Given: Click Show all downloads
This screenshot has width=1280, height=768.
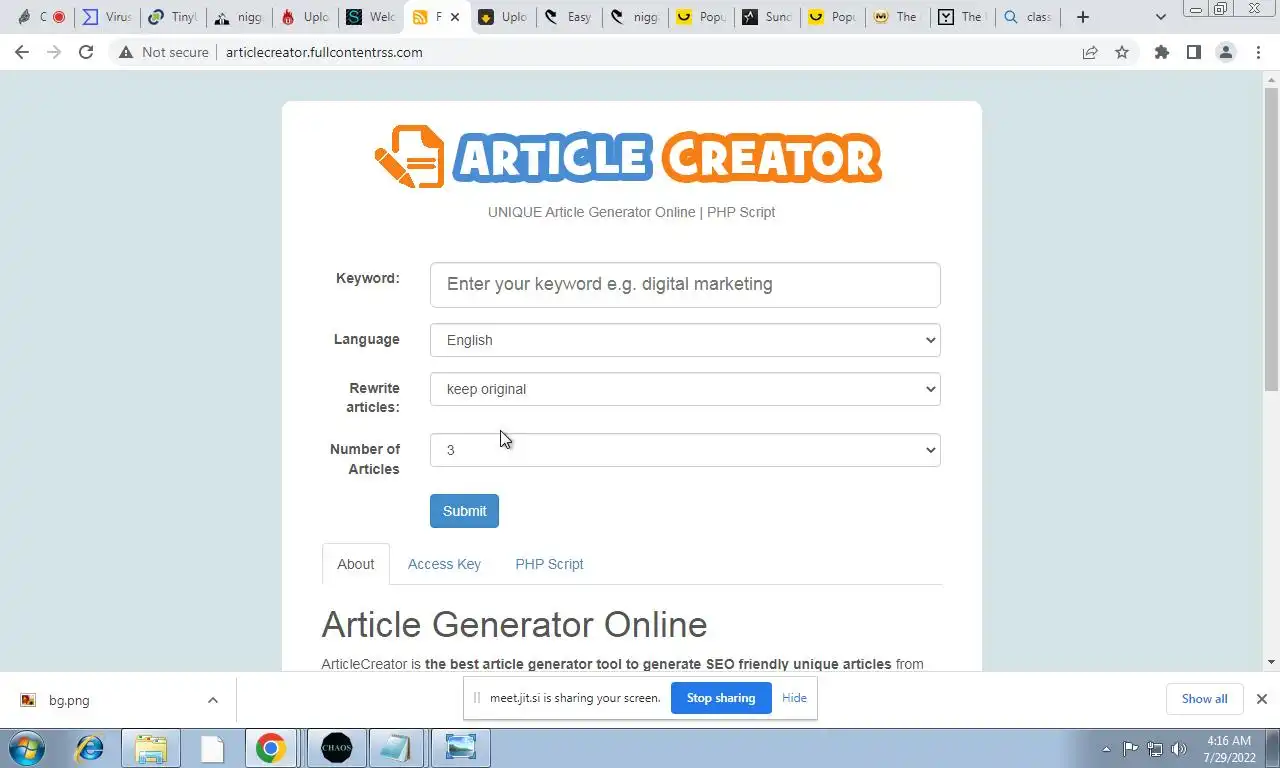Looking at the screenshot, I should coord(1204,699).
